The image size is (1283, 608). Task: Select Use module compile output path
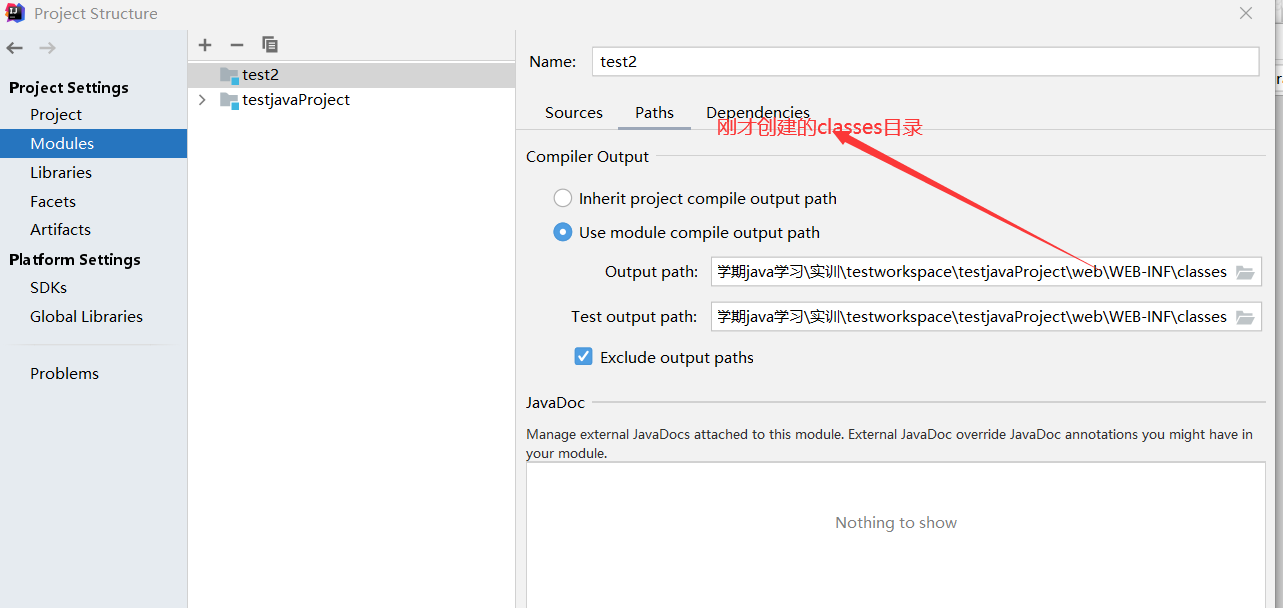pos(563,232)
